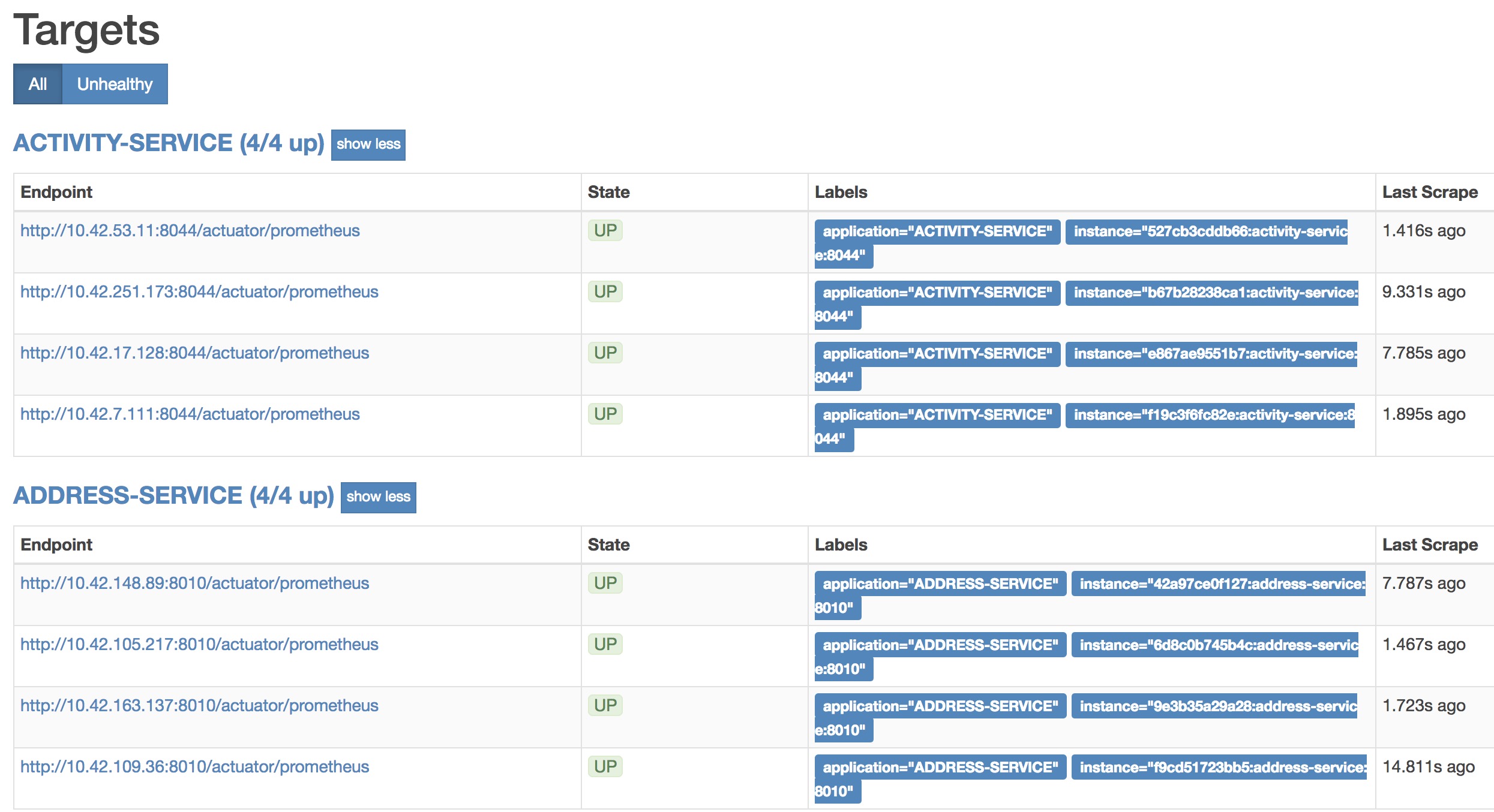Click instance label 527cb3cddb66:activity-service
Screen dimensions: 1494x812
[x=1207, y=232]
